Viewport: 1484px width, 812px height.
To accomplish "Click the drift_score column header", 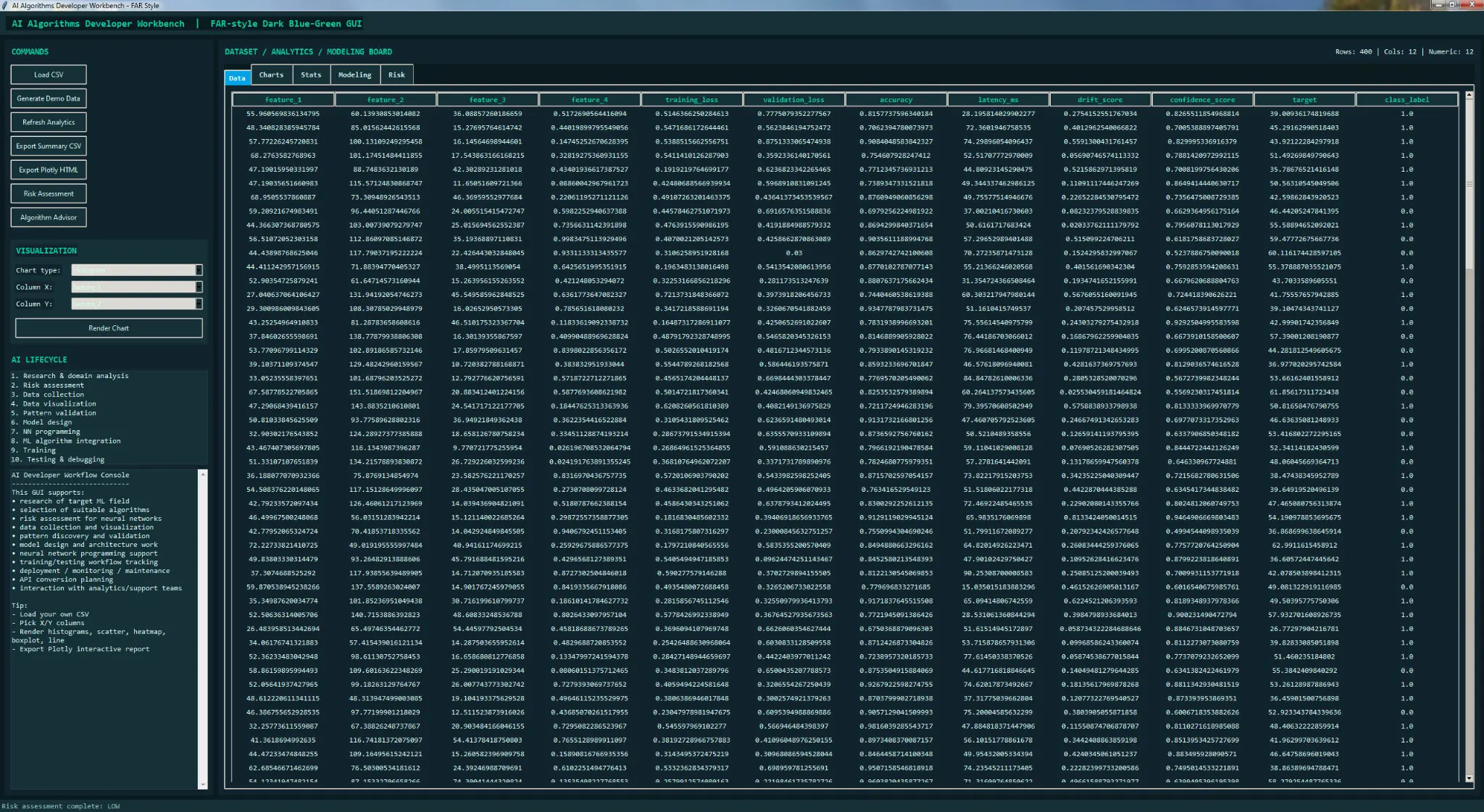I will point(1100,100).
